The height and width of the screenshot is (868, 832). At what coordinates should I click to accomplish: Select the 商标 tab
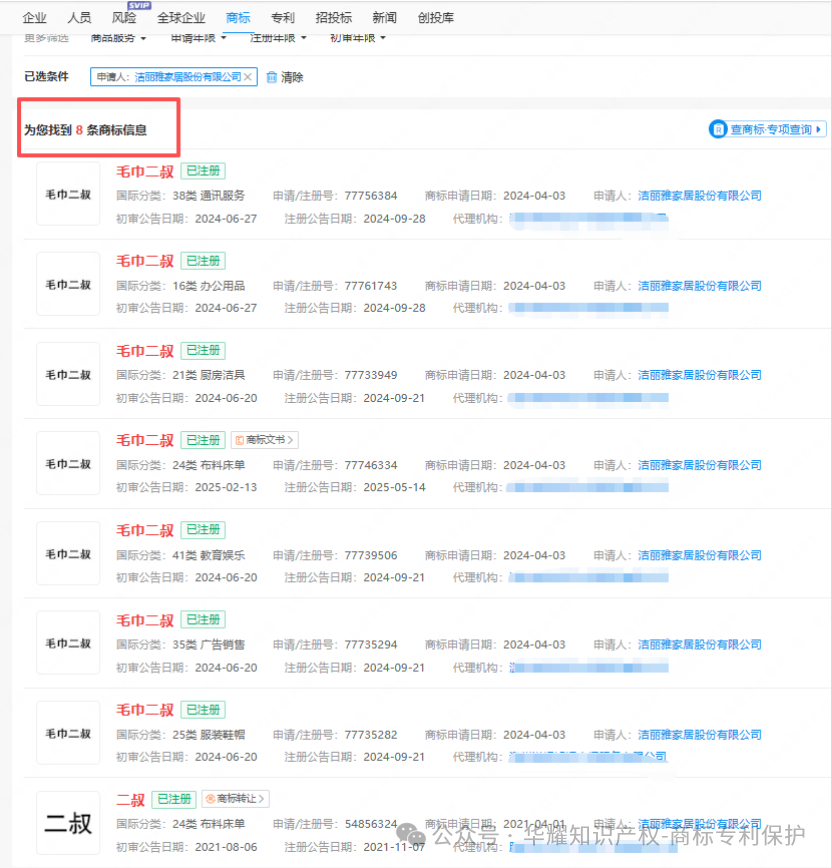click(238, 18)
